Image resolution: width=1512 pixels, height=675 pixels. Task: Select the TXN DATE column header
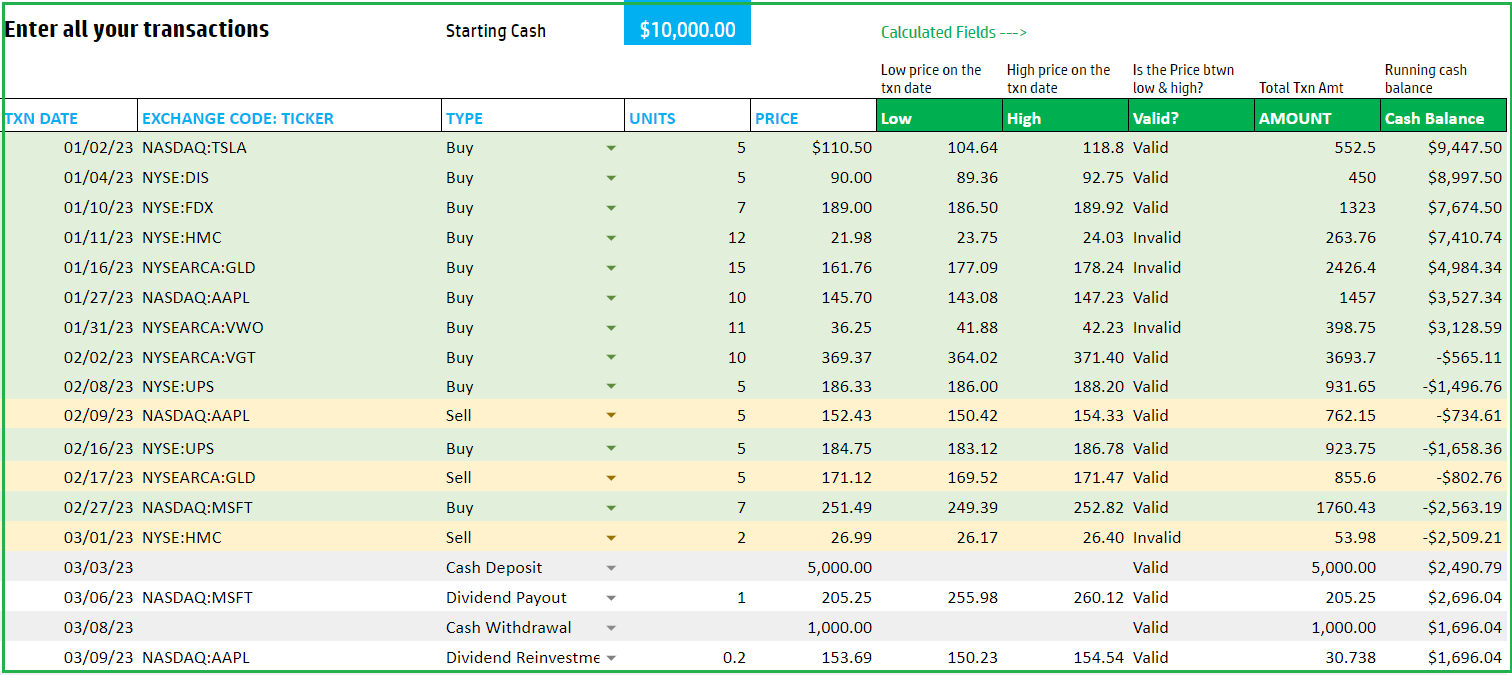coord(70,116)
